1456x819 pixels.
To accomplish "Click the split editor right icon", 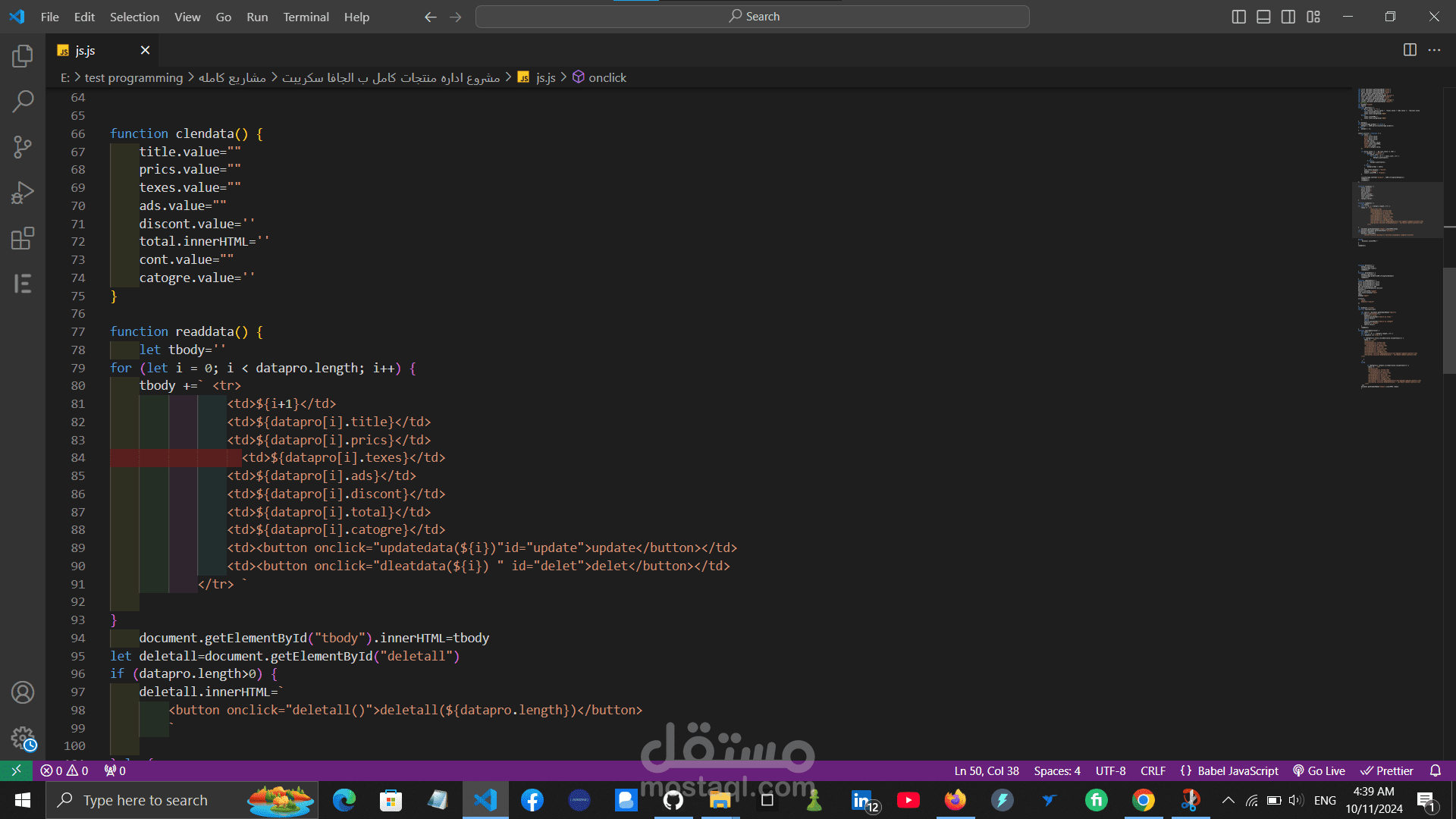I will click(x=1410, y=50).
